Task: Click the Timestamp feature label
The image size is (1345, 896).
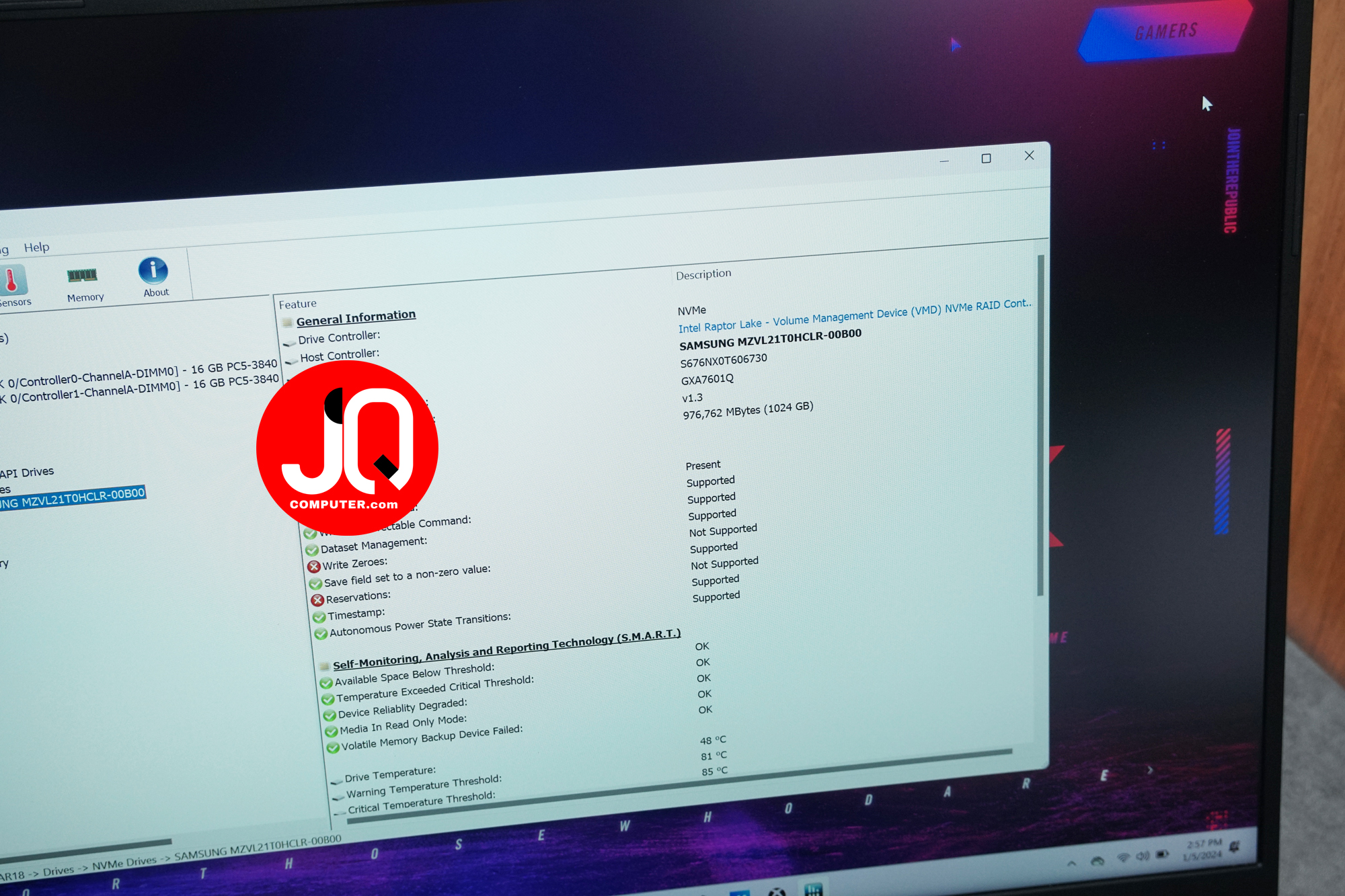Action: coord(356,614)
